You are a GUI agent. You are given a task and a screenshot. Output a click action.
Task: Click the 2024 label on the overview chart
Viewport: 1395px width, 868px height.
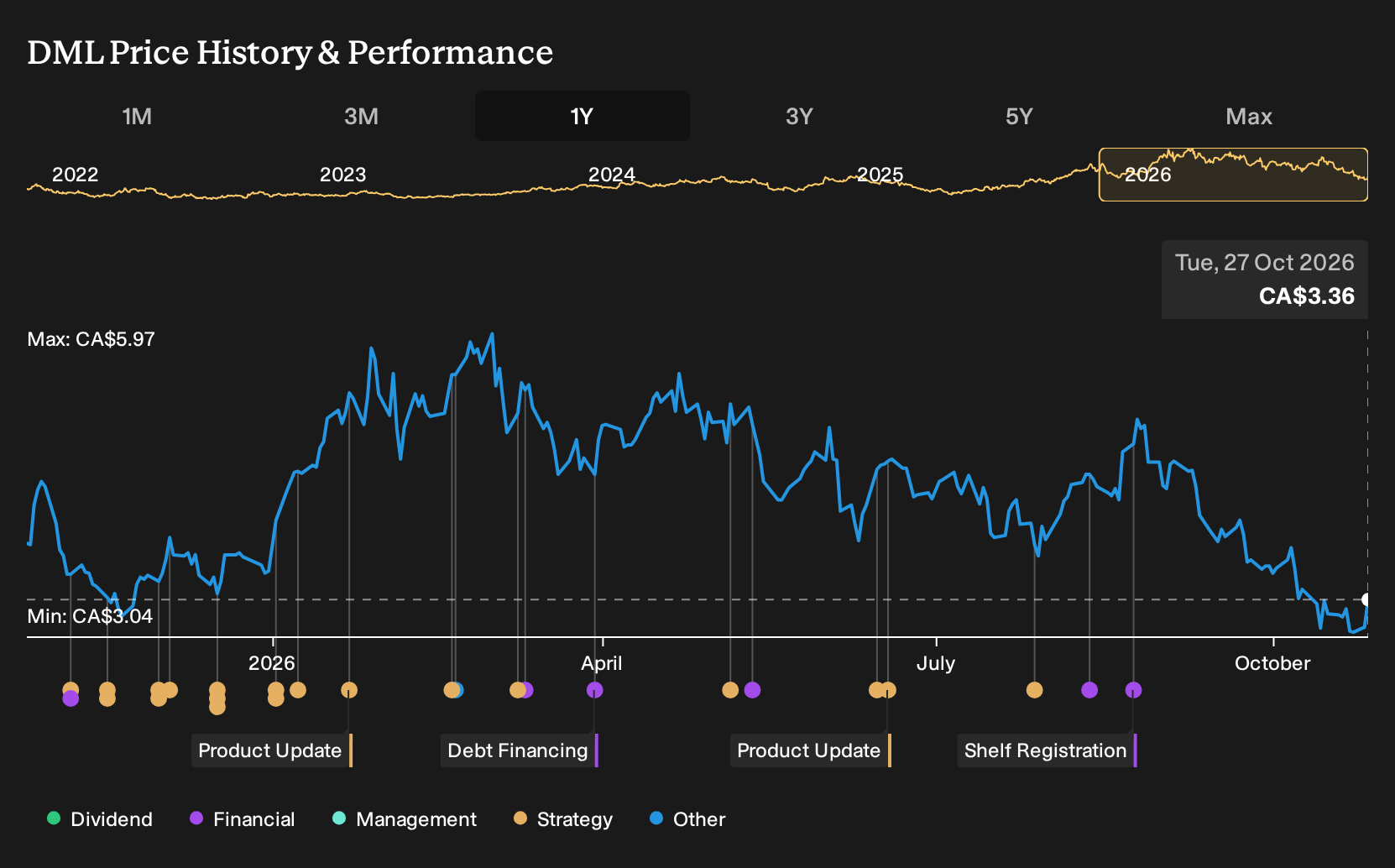pyautogui.click(x=611, y=175)
